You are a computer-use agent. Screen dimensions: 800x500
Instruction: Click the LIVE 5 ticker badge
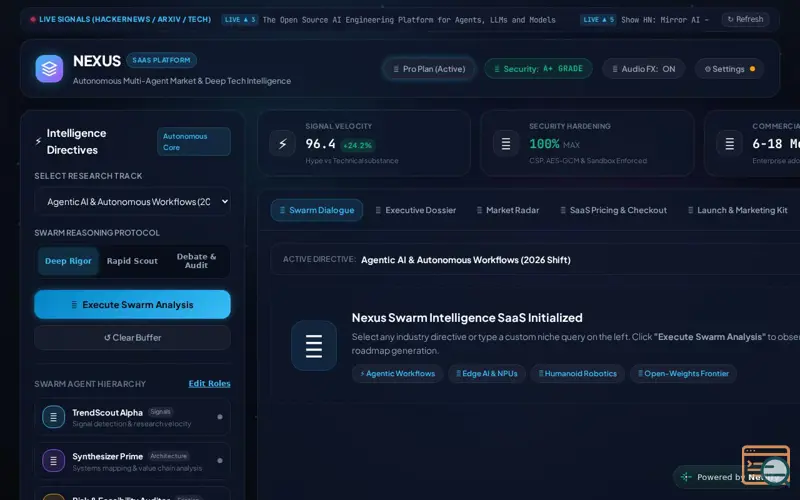(598, 20)
